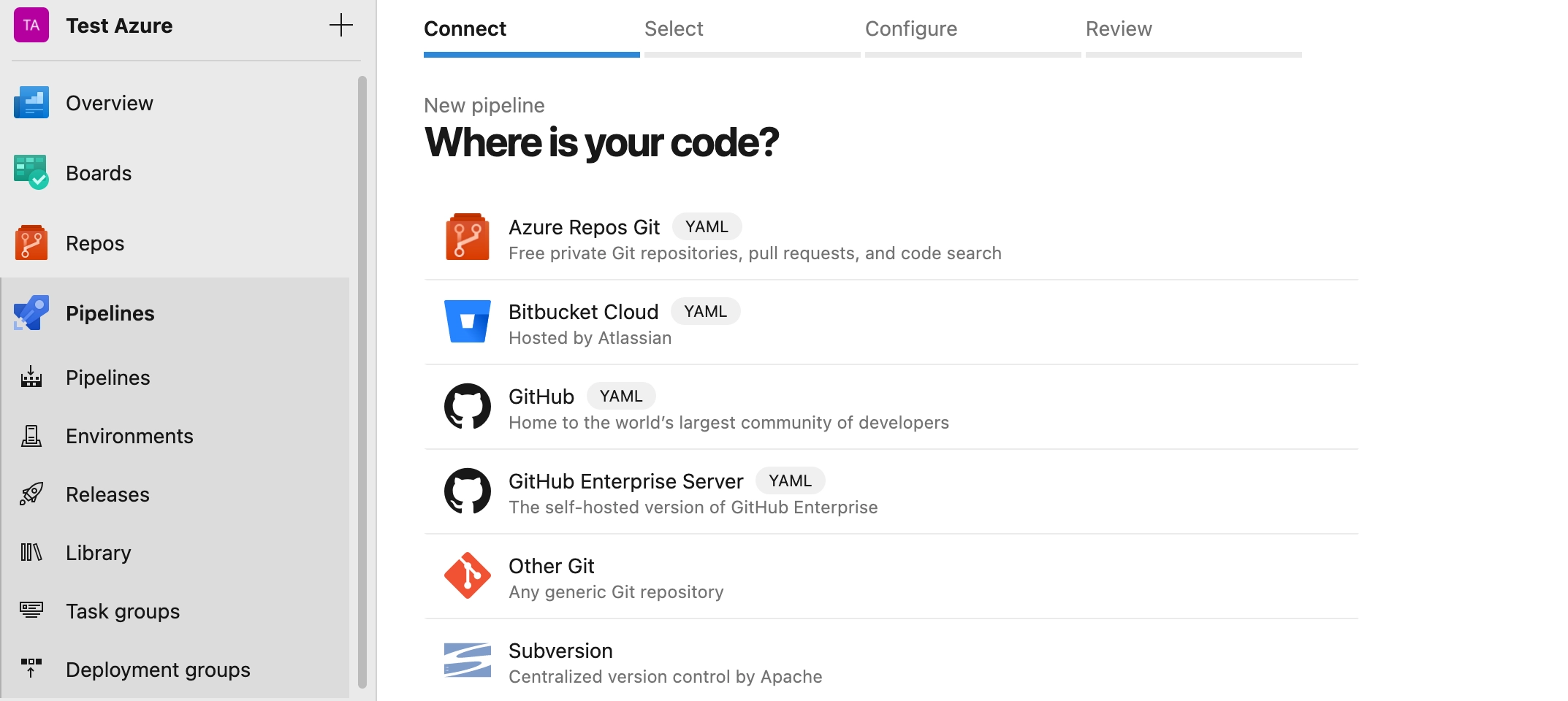1568x701 pixels.
Task: Click the GitHub Enterprise Server logo
Action: tap(468, 491)
